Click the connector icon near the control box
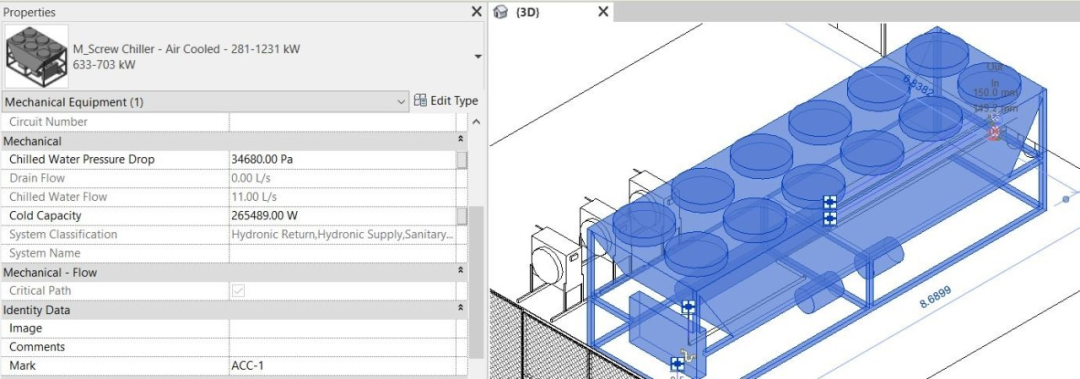The width and height of the screenshot is (1080, 379). pos(688,307)
